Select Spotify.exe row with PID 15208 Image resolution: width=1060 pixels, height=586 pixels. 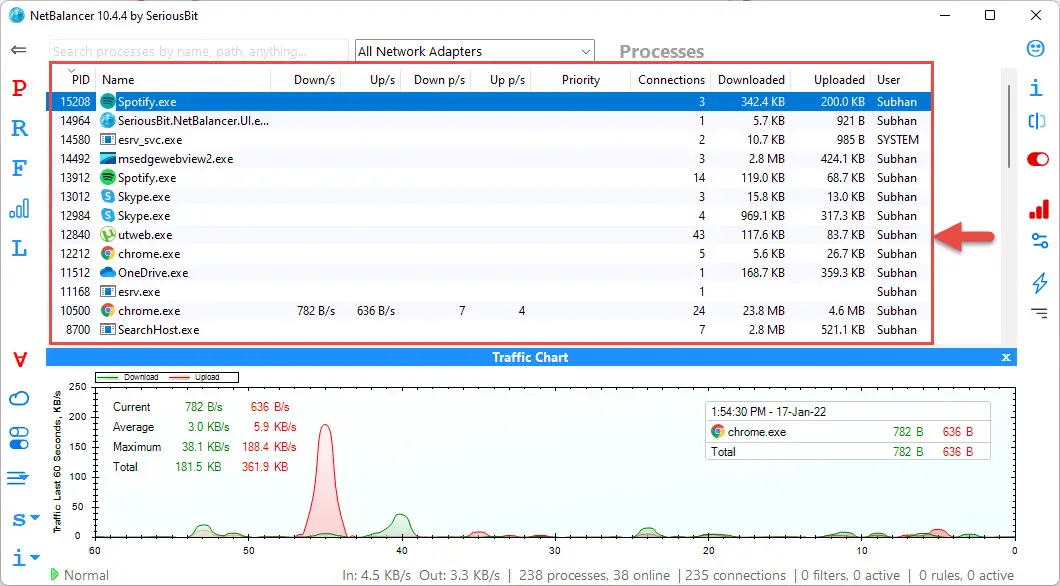488,102
